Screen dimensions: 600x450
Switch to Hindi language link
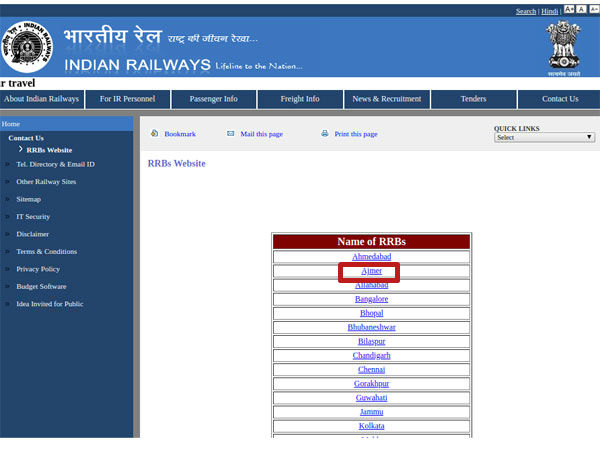[x=549, y=11]
